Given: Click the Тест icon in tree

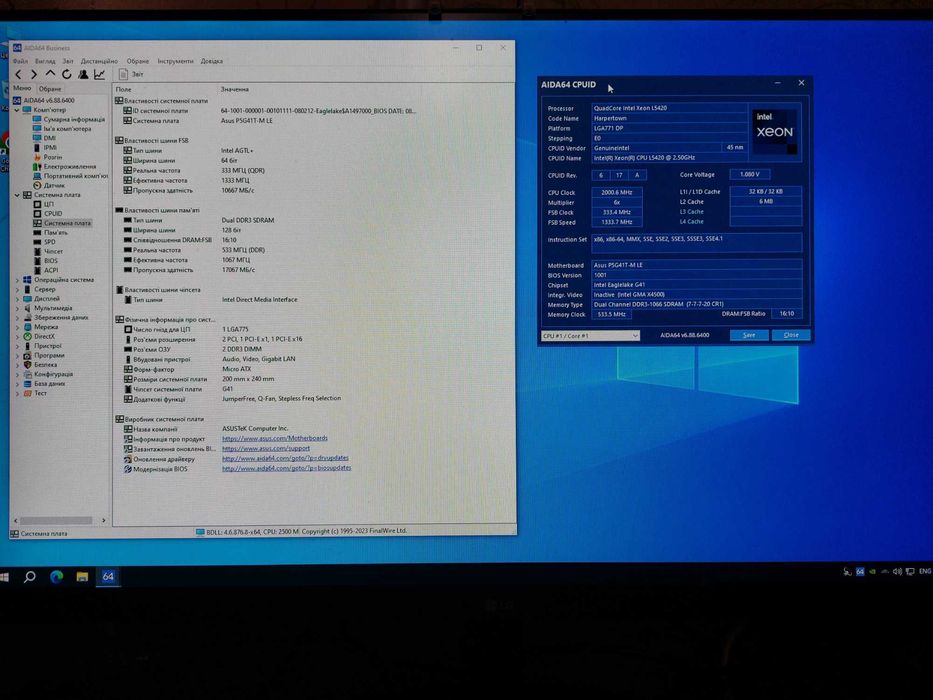Looking at the screenshot, I should point(27,393).
